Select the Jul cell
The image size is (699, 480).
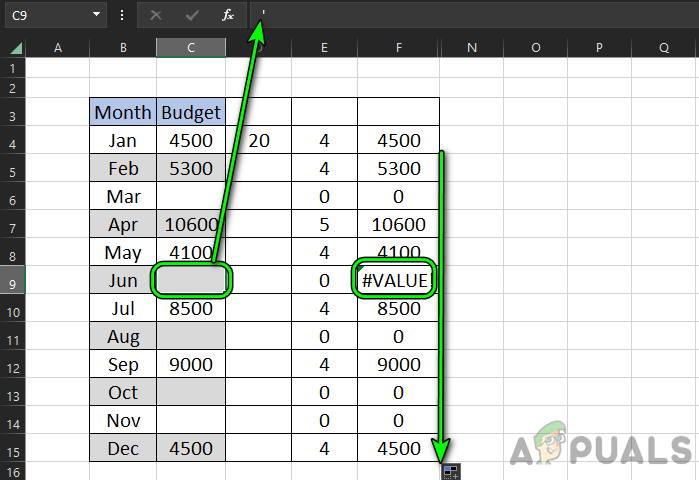[x=123, y=308]
